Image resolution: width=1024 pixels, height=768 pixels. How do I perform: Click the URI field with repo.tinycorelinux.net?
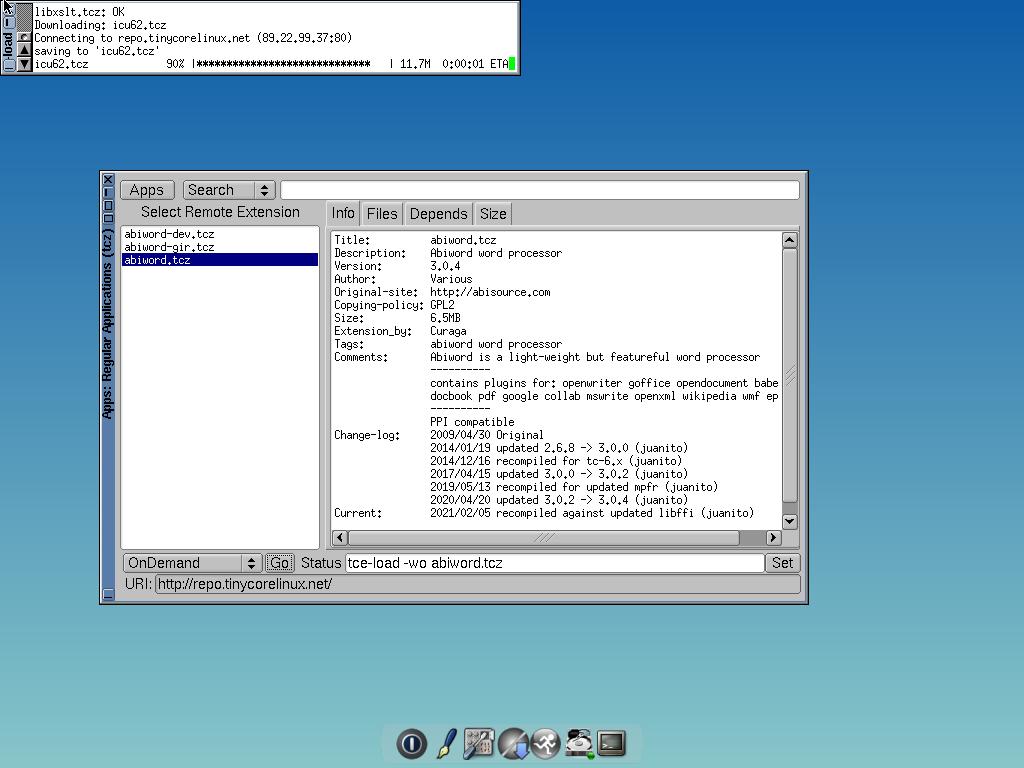click(x=477, y=584)
